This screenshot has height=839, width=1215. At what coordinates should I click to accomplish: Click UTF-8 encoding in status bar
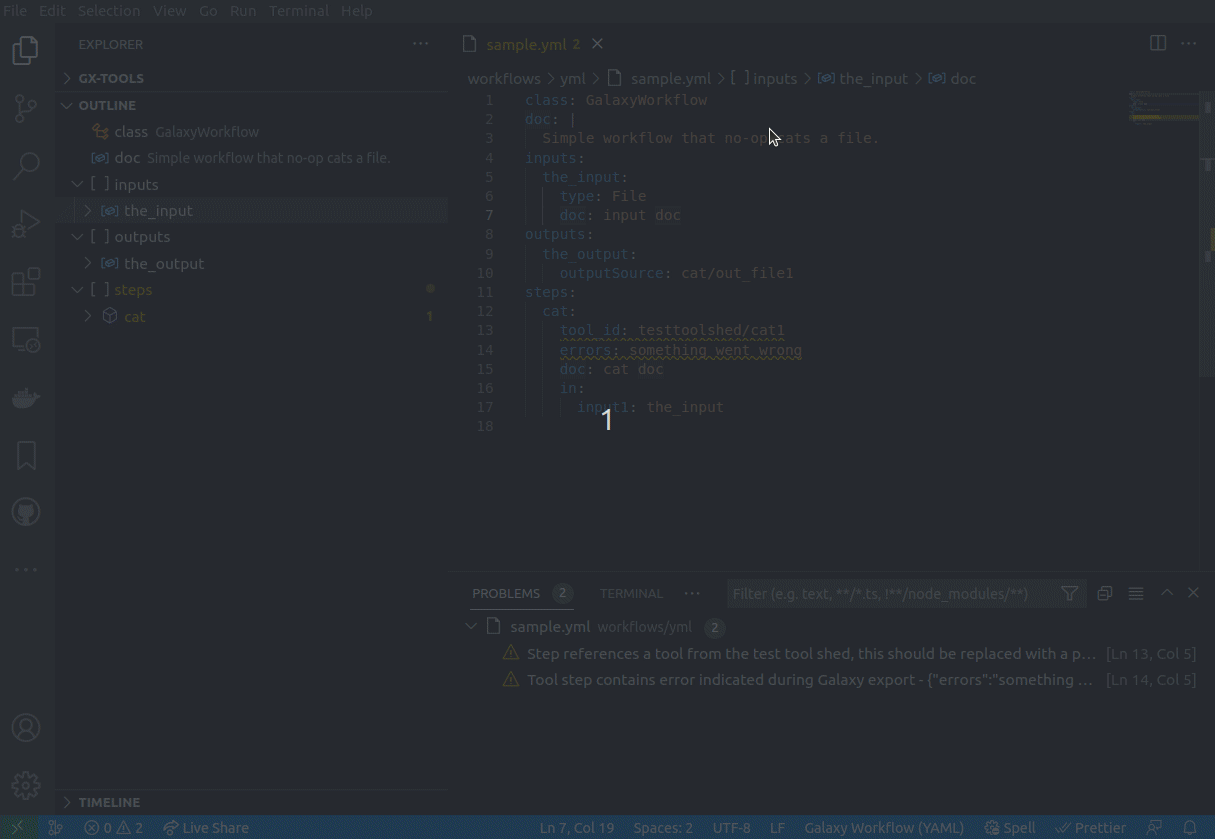731,828
